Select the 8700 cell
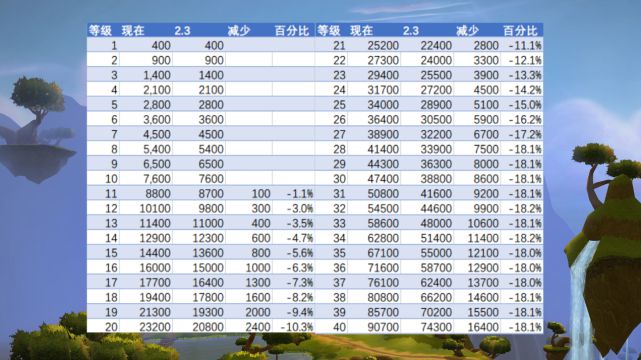Viewport: 641px width, 360px height. click(211, 194)
